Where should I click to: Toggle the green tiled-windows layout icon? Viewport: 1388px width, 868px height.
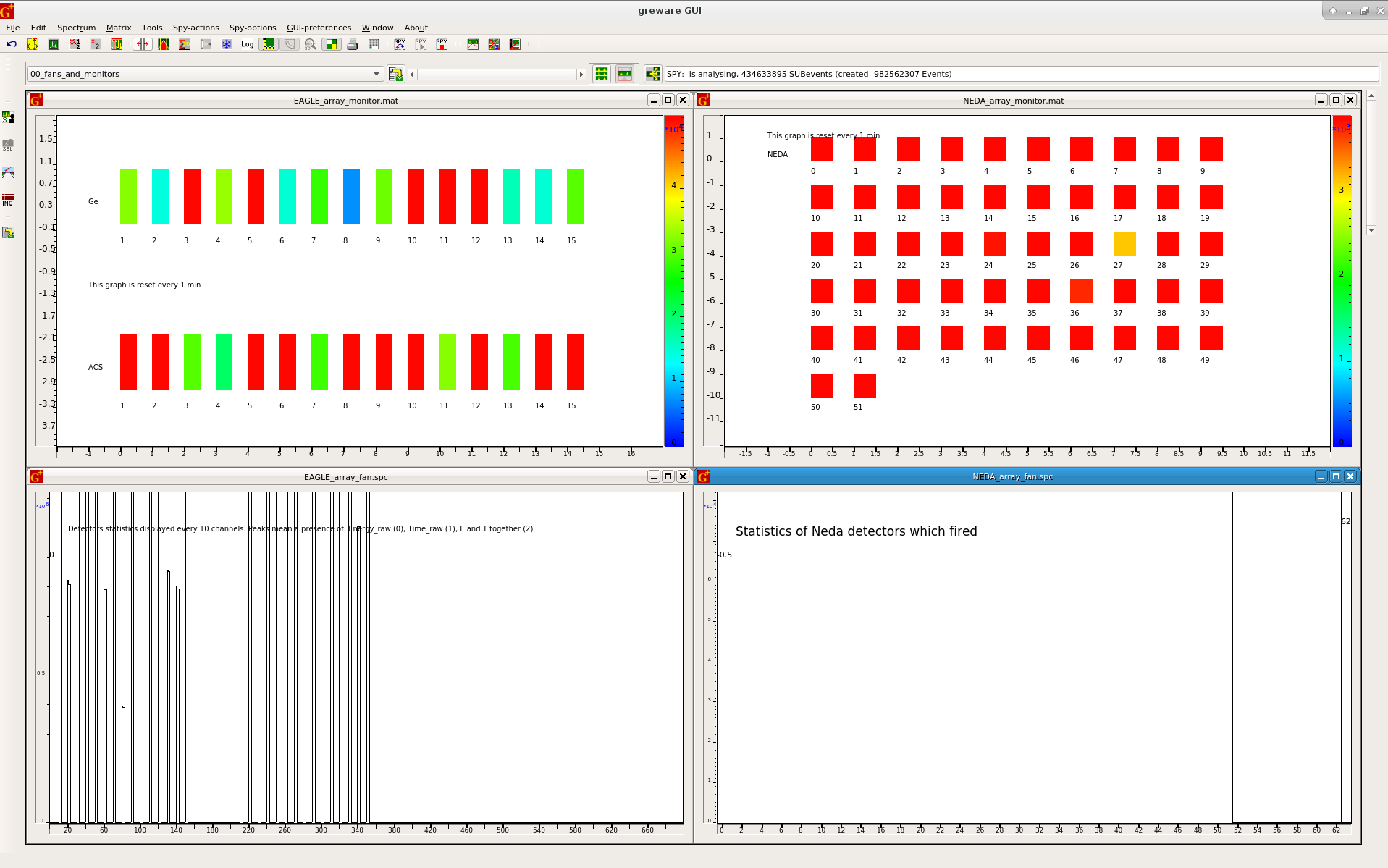coord(601,73)
